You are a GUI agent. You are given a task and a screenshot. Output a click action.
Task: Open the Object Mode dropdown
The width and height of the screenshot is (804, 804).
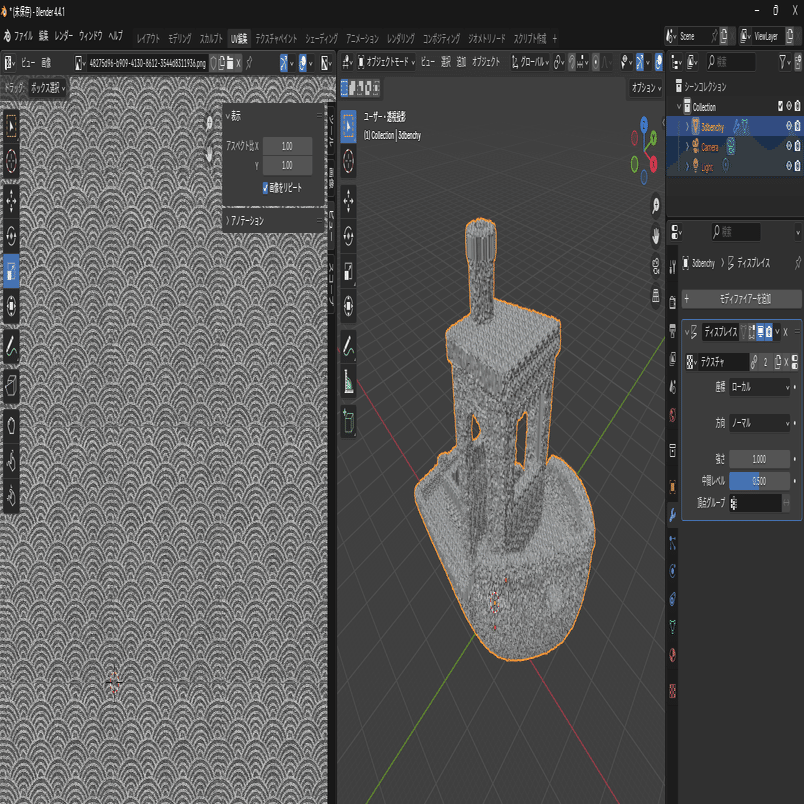386,62
